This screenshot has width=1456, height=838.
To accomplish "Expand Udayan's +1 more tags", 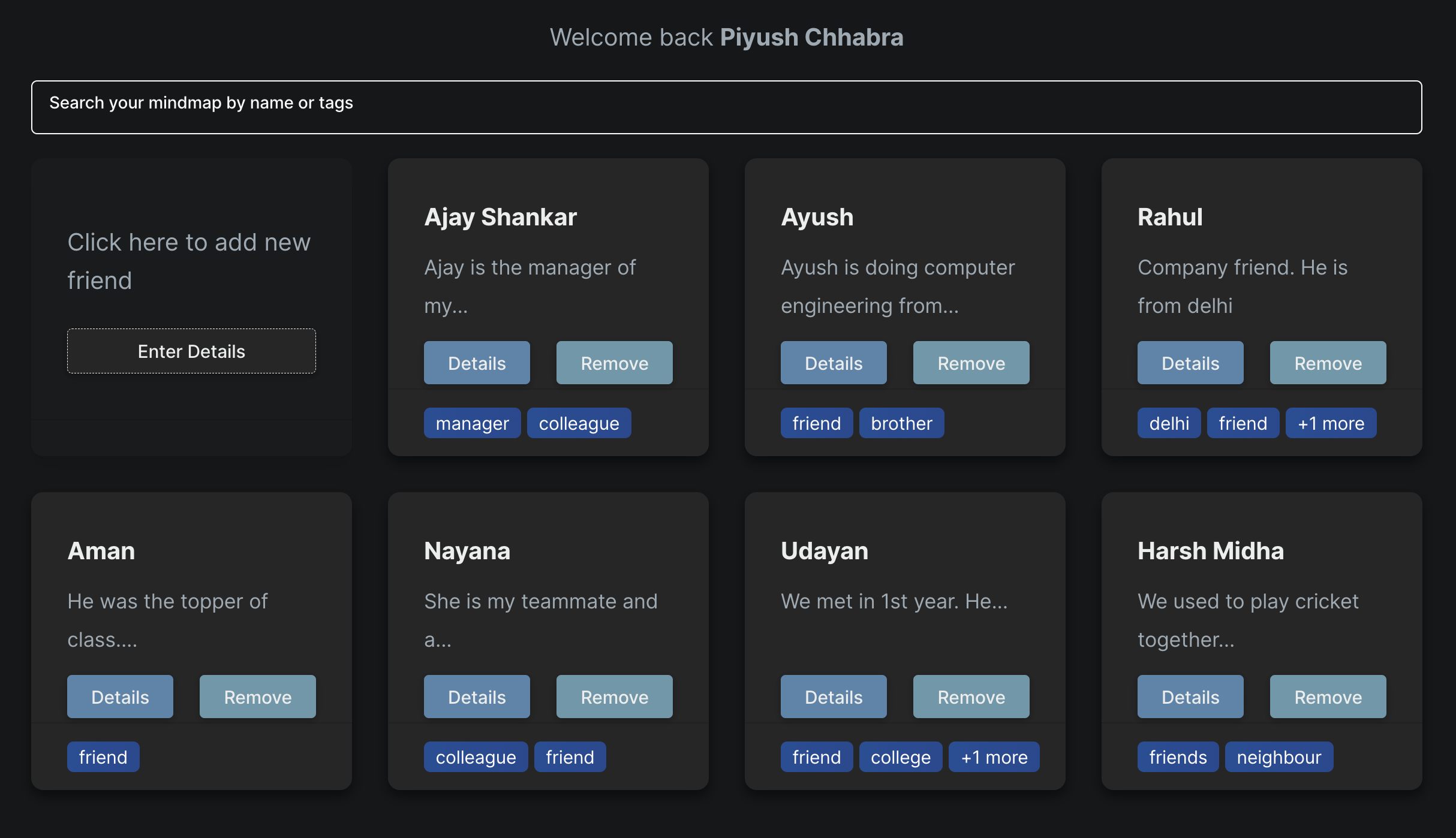I will coord(994,757).
